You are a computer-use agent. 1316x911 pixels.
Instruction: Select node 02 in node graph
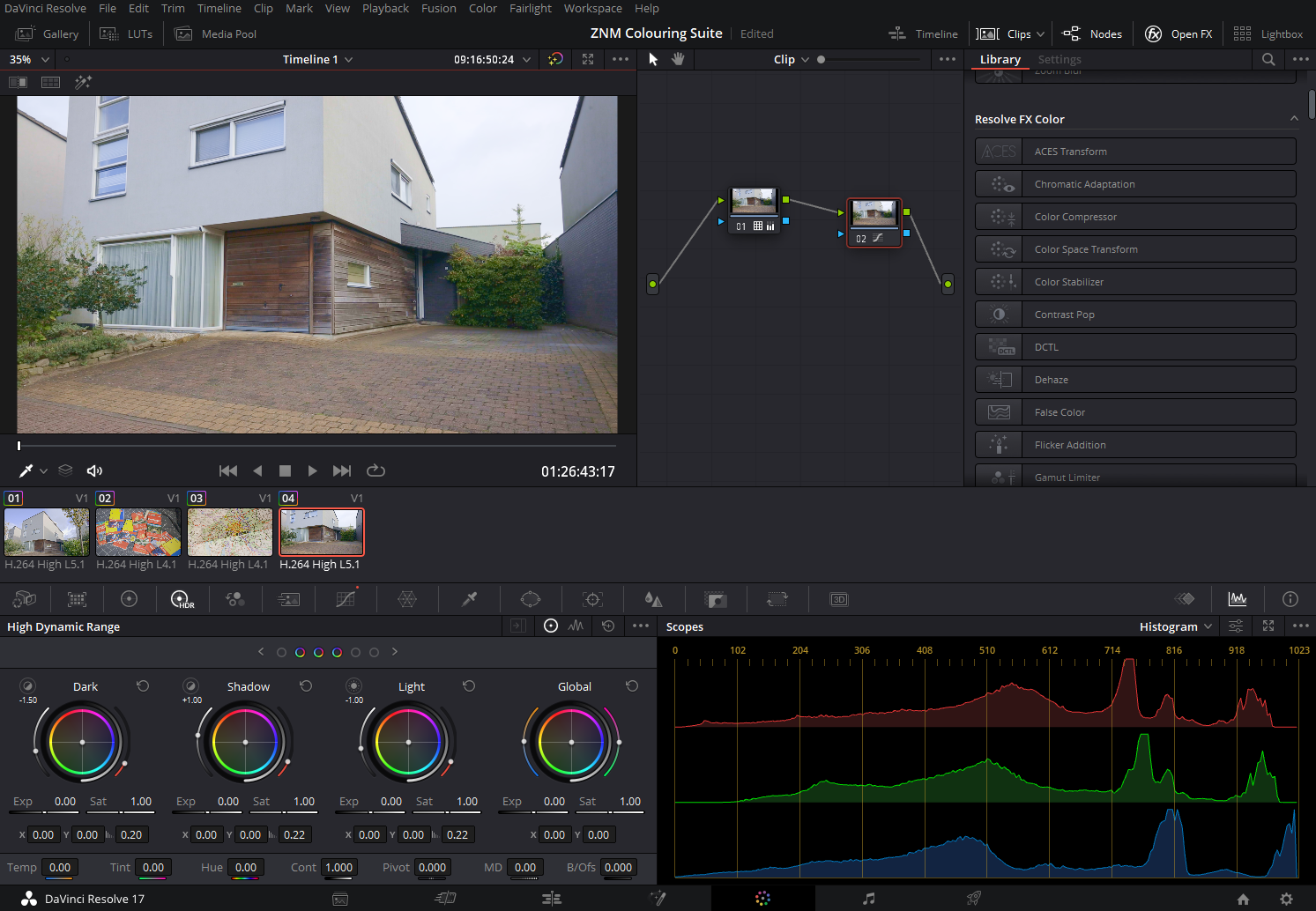click(874, 223)
